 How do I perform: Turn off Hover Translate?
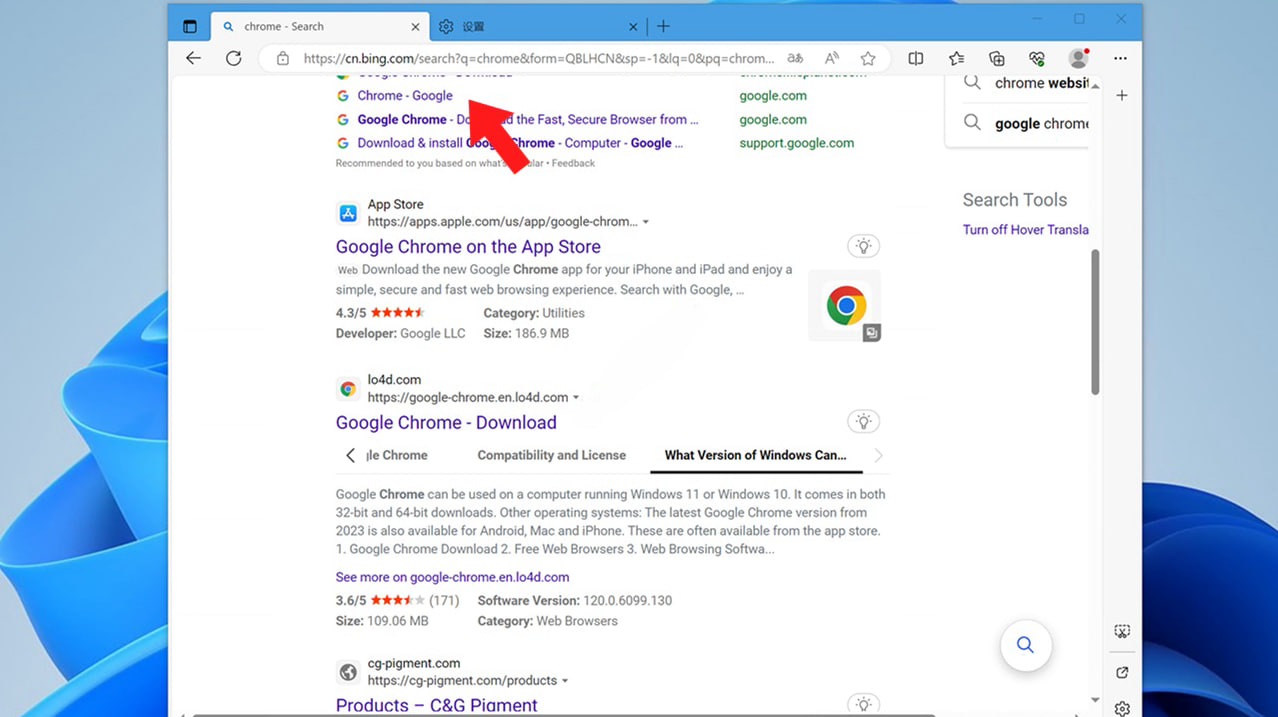(1025, 229)
